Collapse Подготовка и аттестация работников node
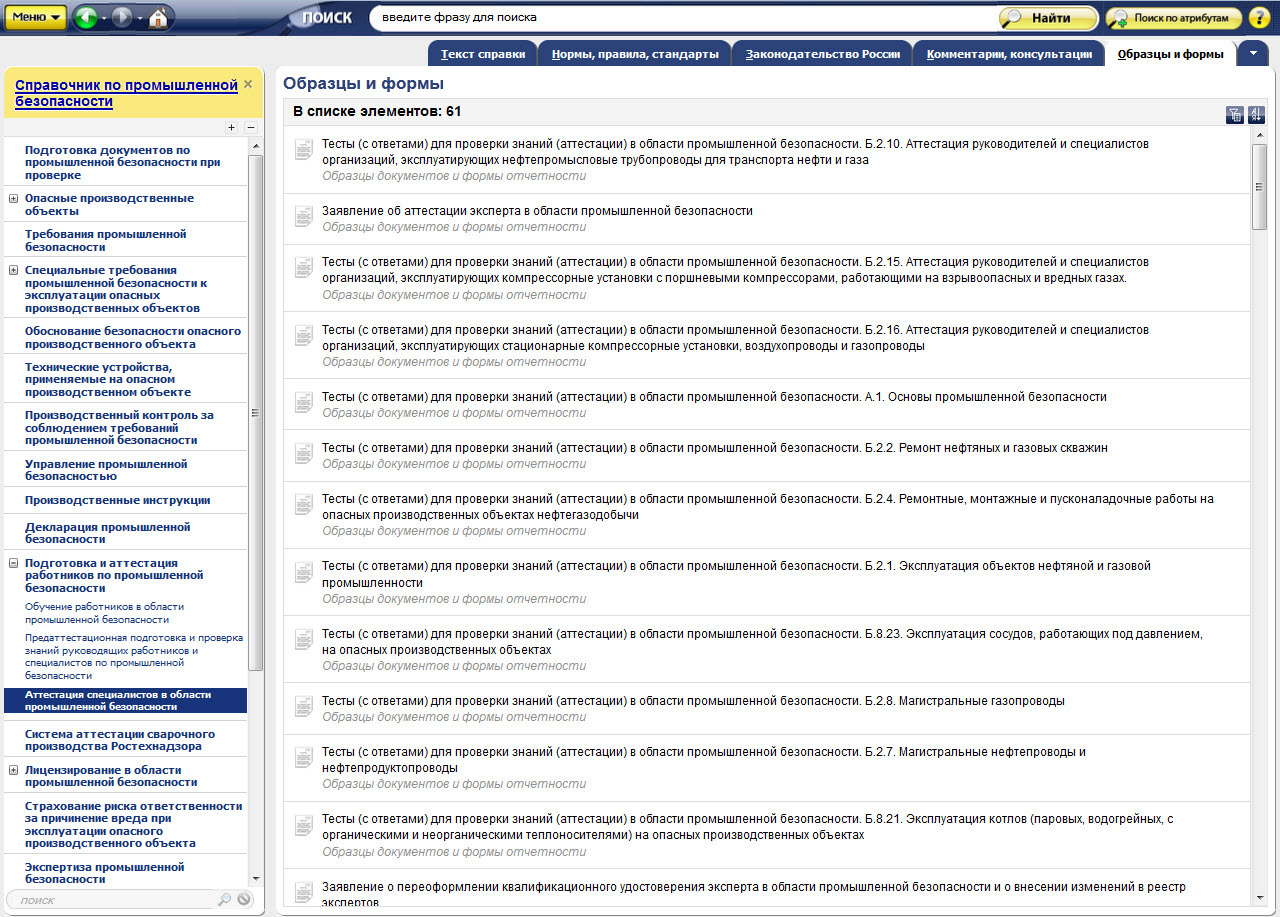1280x917 pixels. pos(14,564)
